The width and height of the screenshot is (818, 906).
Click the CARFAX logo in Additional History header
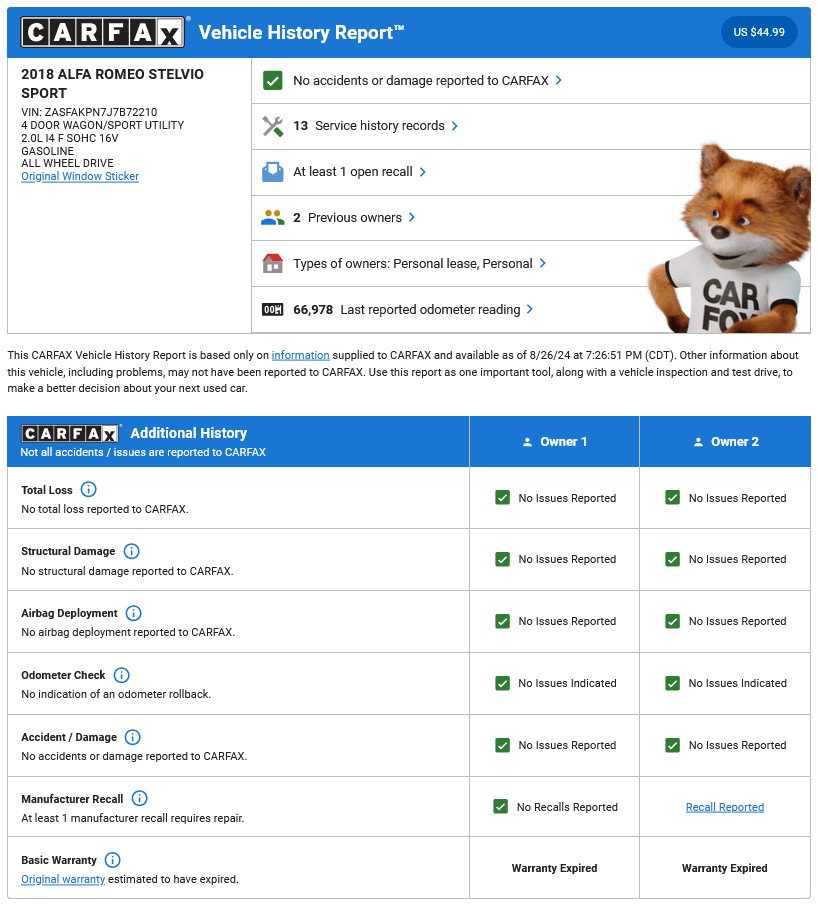(70, 433)
